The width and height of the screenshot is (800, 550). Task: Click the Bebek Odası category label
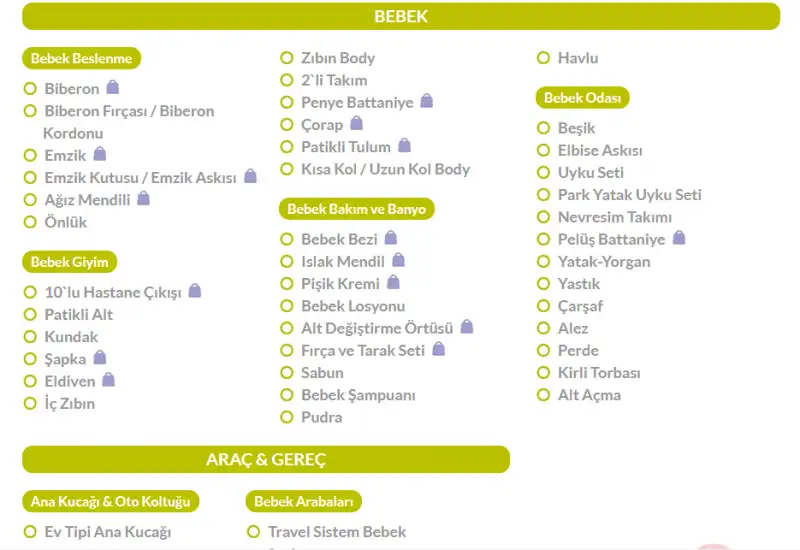point(583,97)
